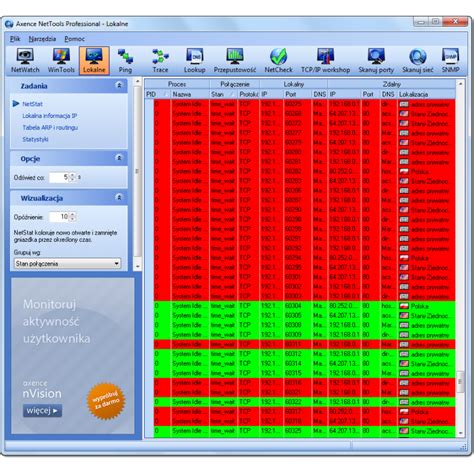
Task: Collapse the Opcje panel
Action: pos(119,158)
